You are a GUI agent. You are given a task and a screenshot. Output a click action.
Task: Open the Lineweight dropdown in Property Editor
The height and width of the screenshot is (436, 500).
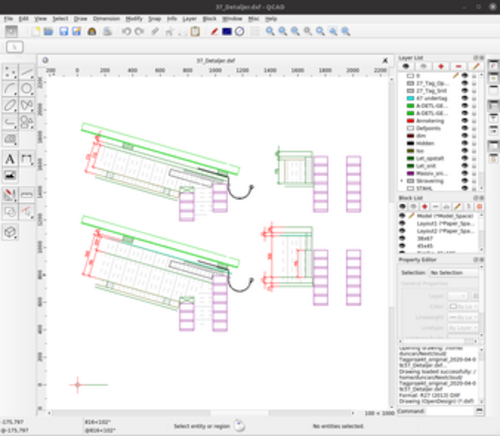[463, 317]
